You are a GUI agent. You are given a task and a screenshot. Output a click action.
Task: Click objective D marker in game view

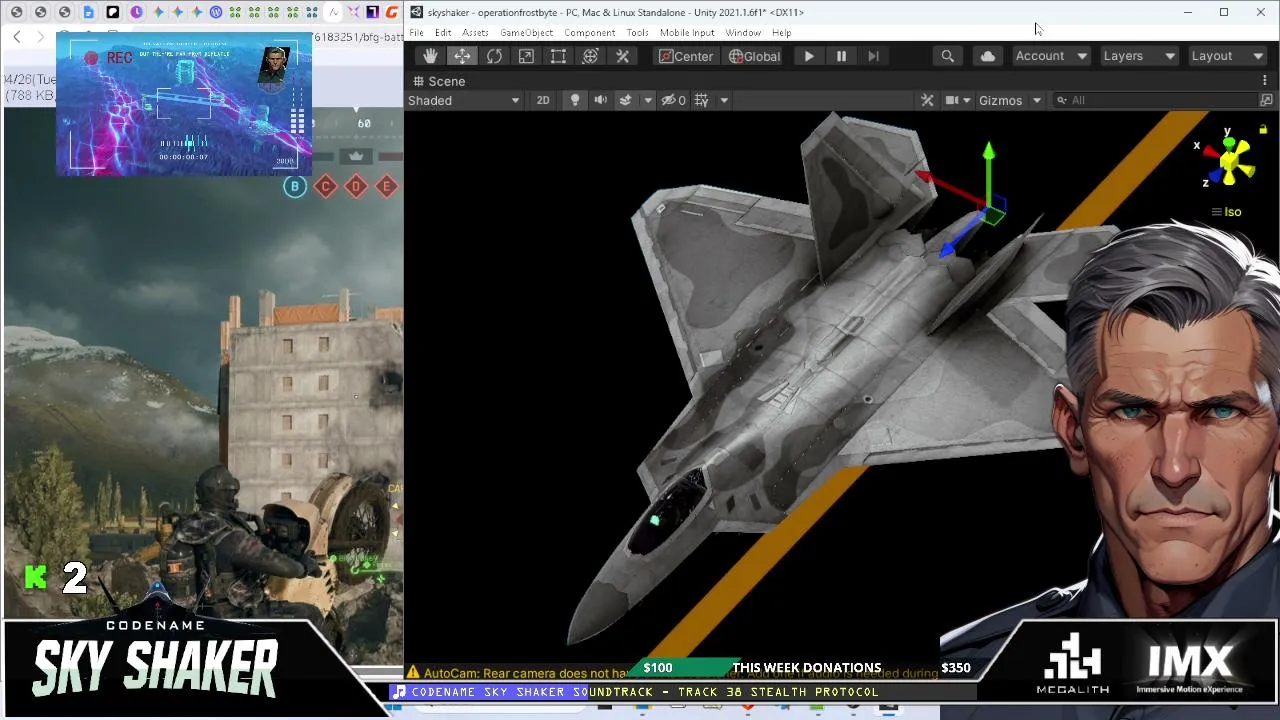356,186
